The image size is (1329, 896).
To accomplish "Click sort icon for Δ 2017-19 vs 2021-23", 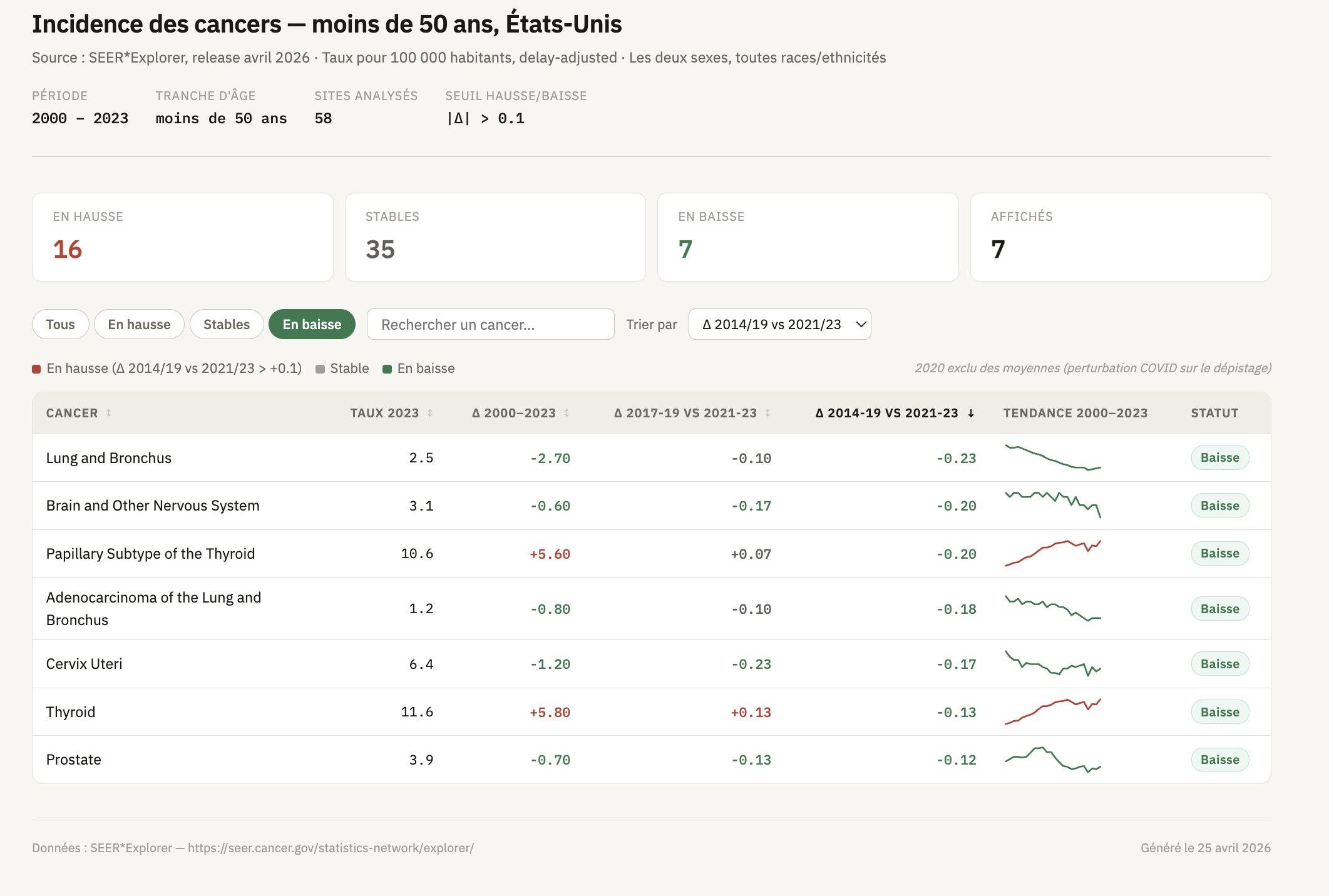I will (x=767, y=413).
